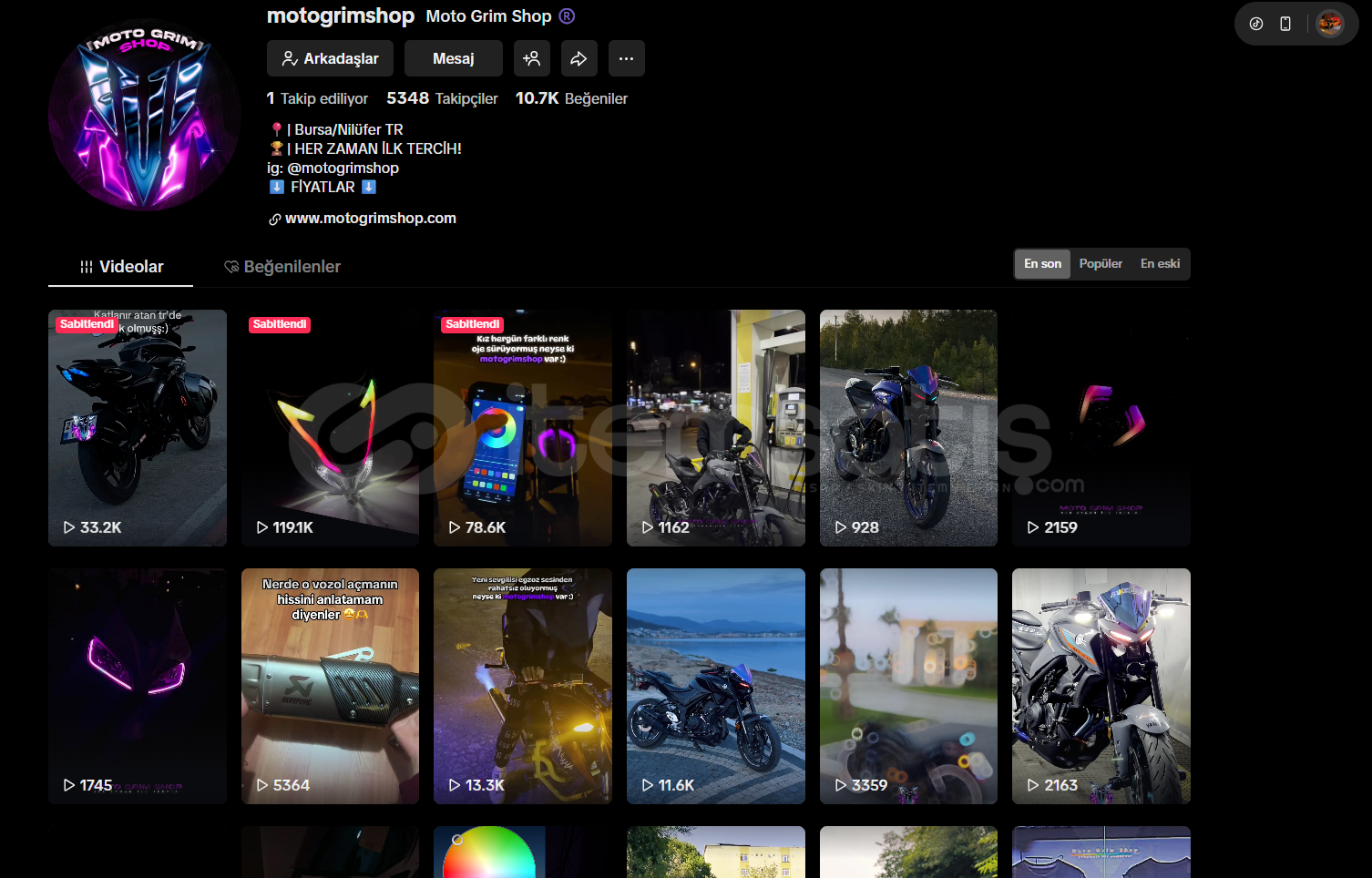The image size is (1372, 878).
Task: Click the TikTok logo icon in the top-right pill
Action: 1256,24
